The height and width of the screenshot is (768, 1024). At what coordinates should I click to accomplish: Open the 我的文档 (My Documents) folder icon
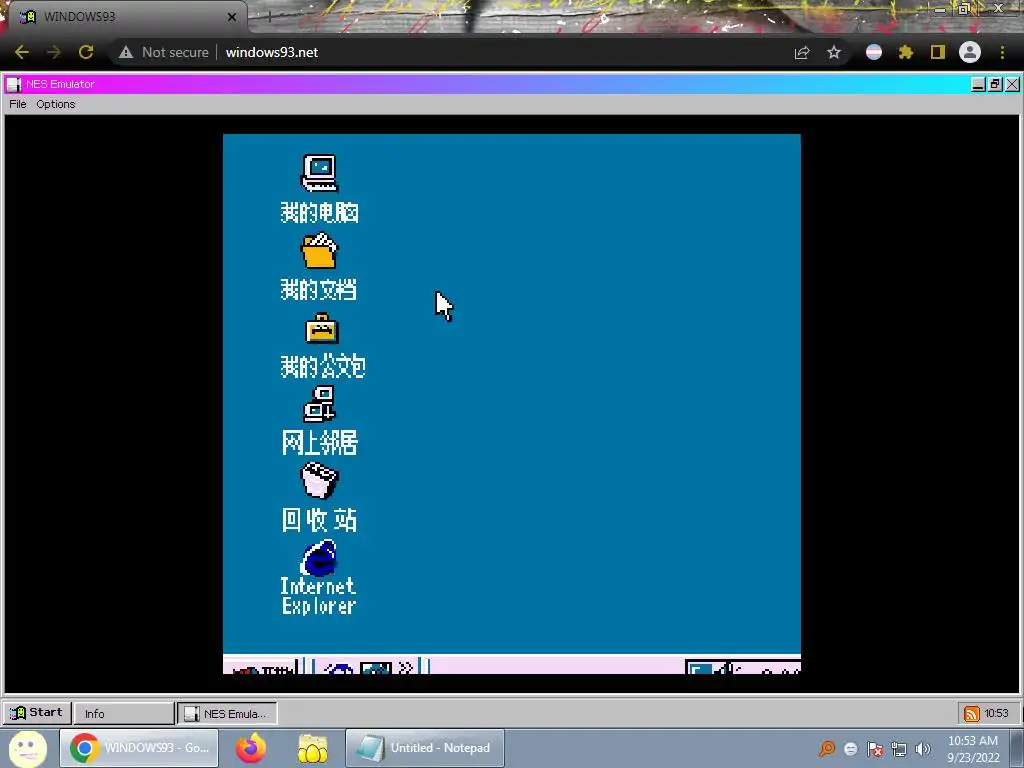319,251
